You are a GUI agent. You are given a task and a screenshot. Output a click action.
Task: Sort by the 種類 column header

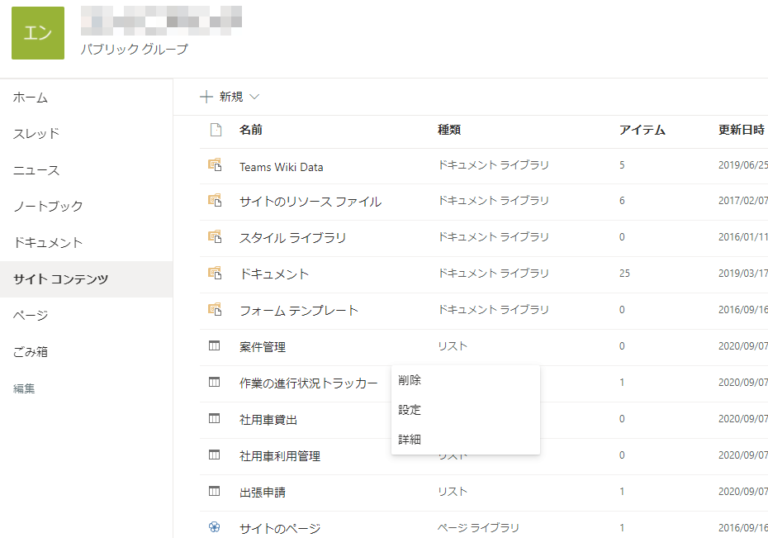(x=449, y=130)
